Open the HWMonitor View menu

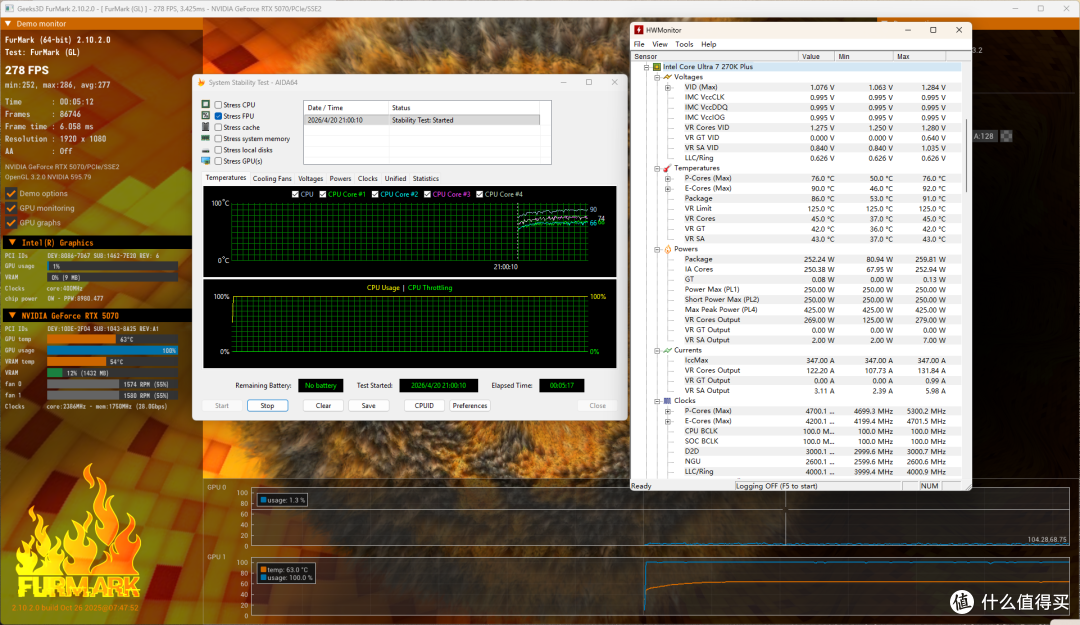click(660, 44)
